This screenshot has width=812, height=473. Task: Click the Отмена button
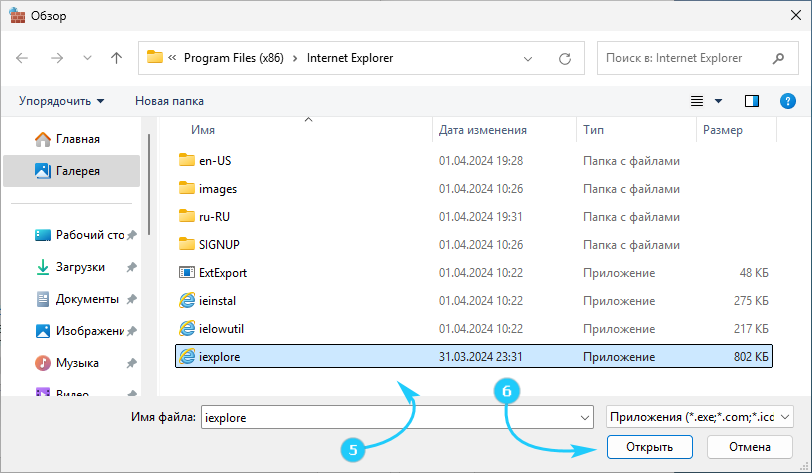(749, 447)
